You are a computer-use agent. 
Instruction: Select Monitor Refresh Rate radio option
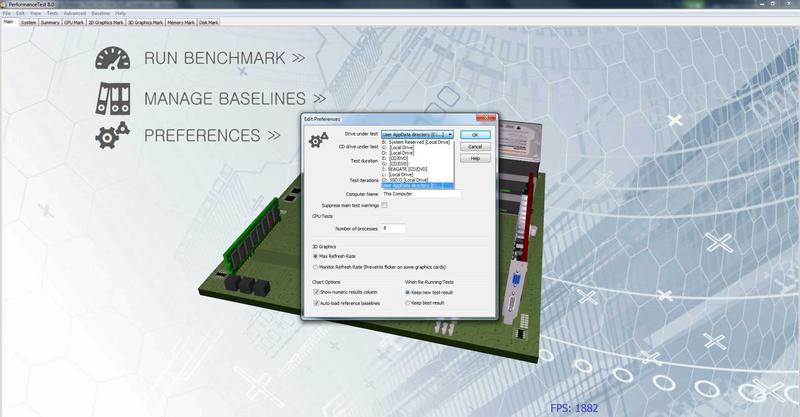315,267
